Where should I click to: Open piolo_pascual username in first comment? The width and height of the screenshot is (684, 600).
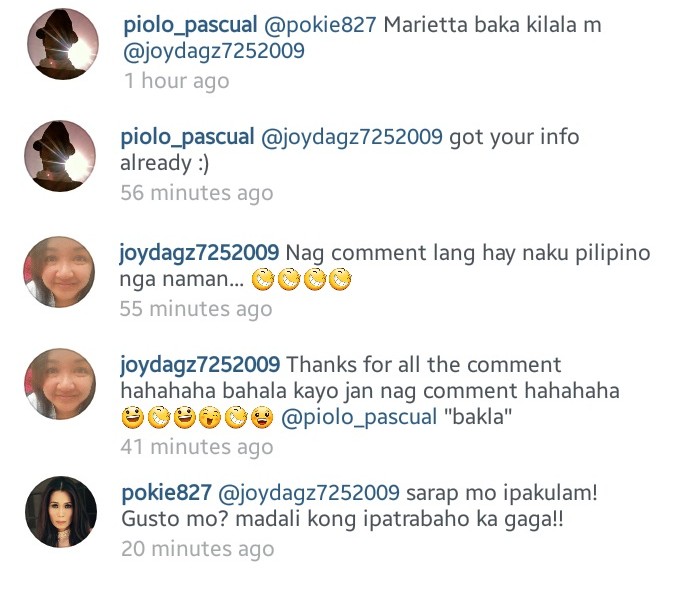190,26
